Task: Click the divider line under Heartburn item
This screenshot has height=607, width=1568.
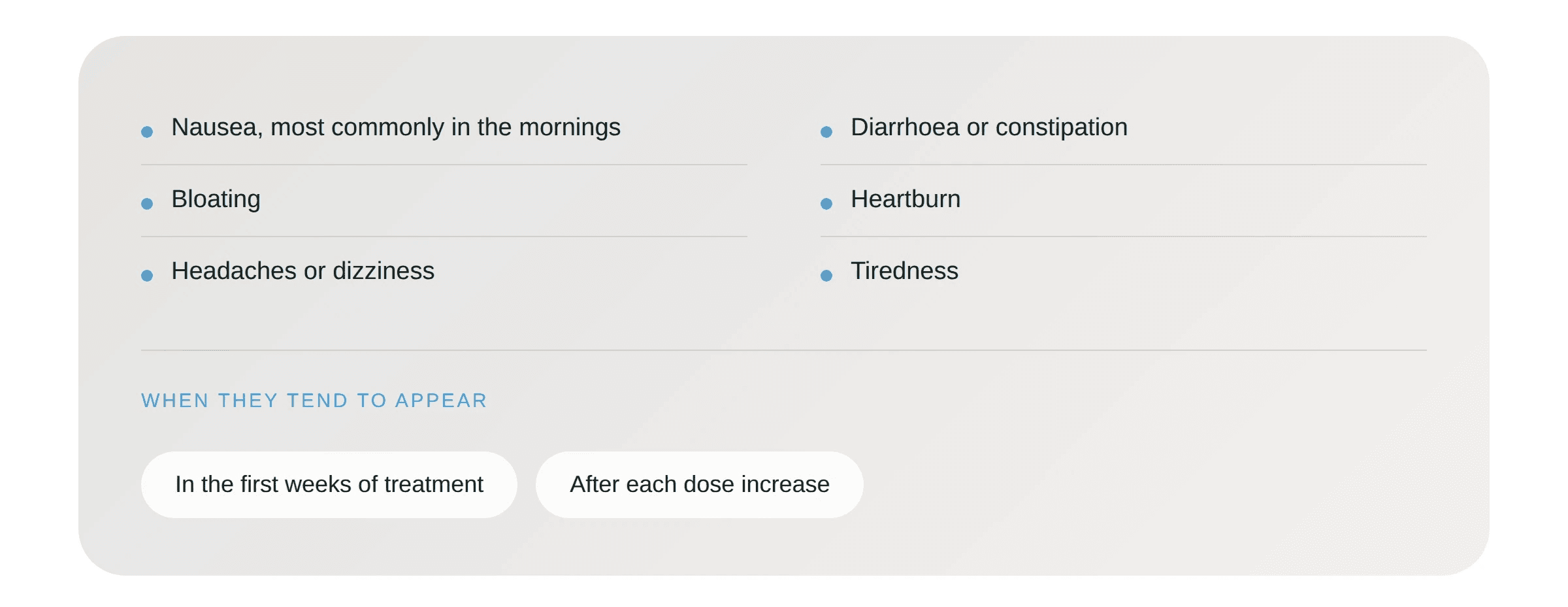Action: pos(1124,237)
